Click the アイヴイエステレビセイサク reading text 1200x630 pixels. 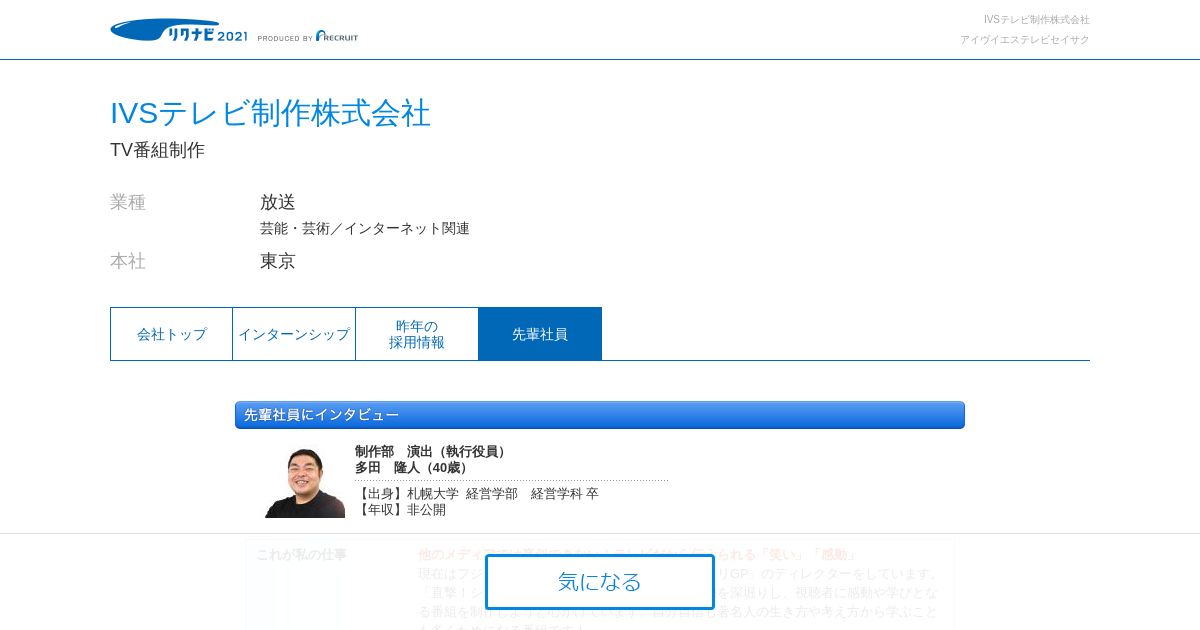[1025, 40]
